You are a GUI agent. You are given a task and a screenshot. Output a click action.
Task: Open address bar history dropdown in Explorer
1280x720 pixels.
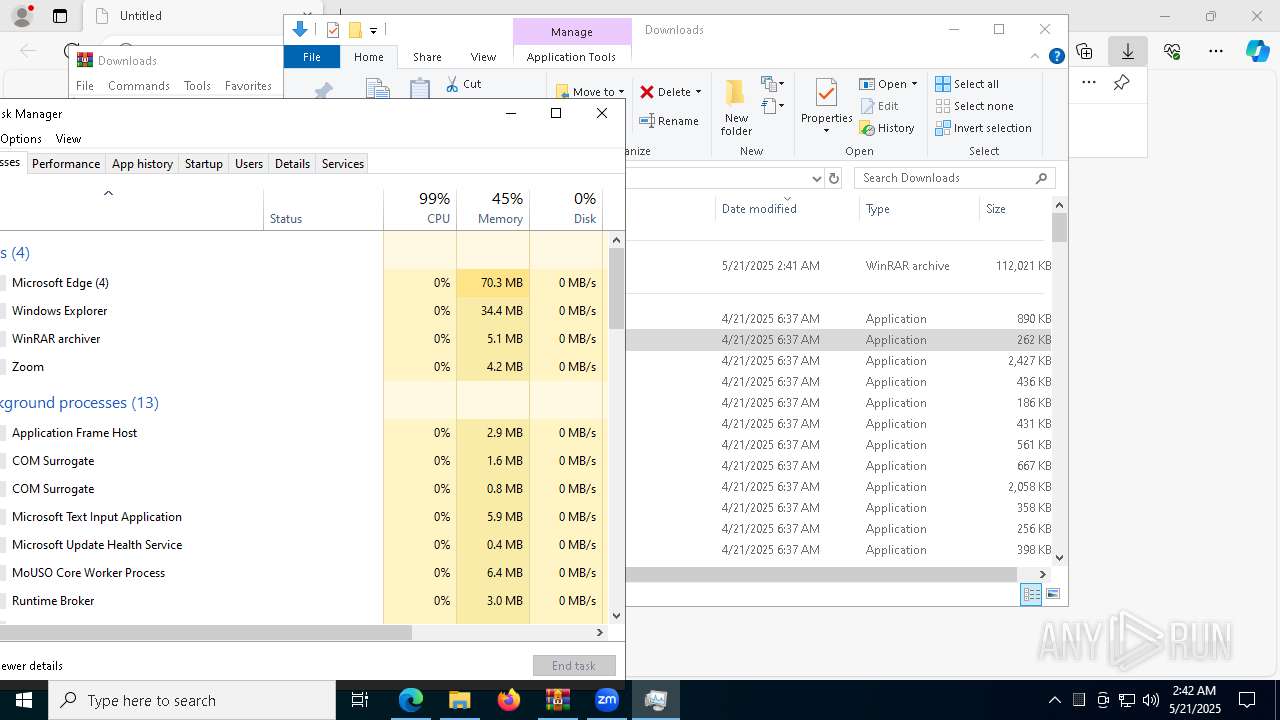pyautogui.click(x=816, y=178)
